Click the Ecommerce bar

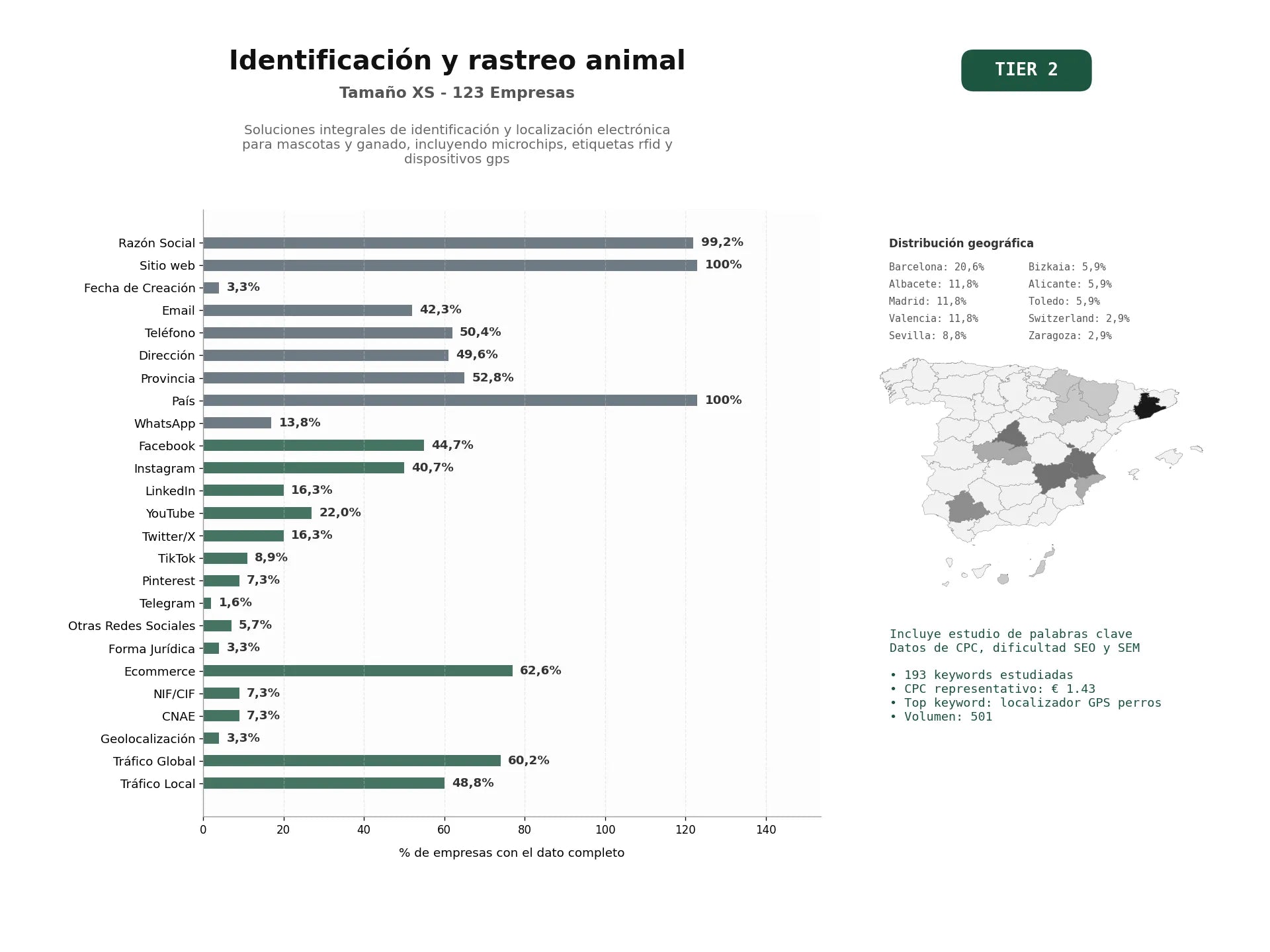click(358, 671)
